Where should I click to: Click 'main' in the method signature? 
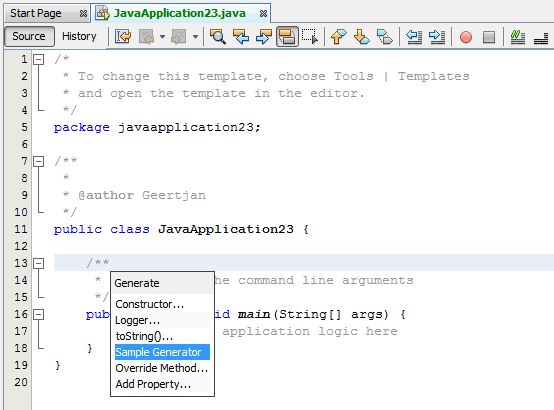coord(254,314)
